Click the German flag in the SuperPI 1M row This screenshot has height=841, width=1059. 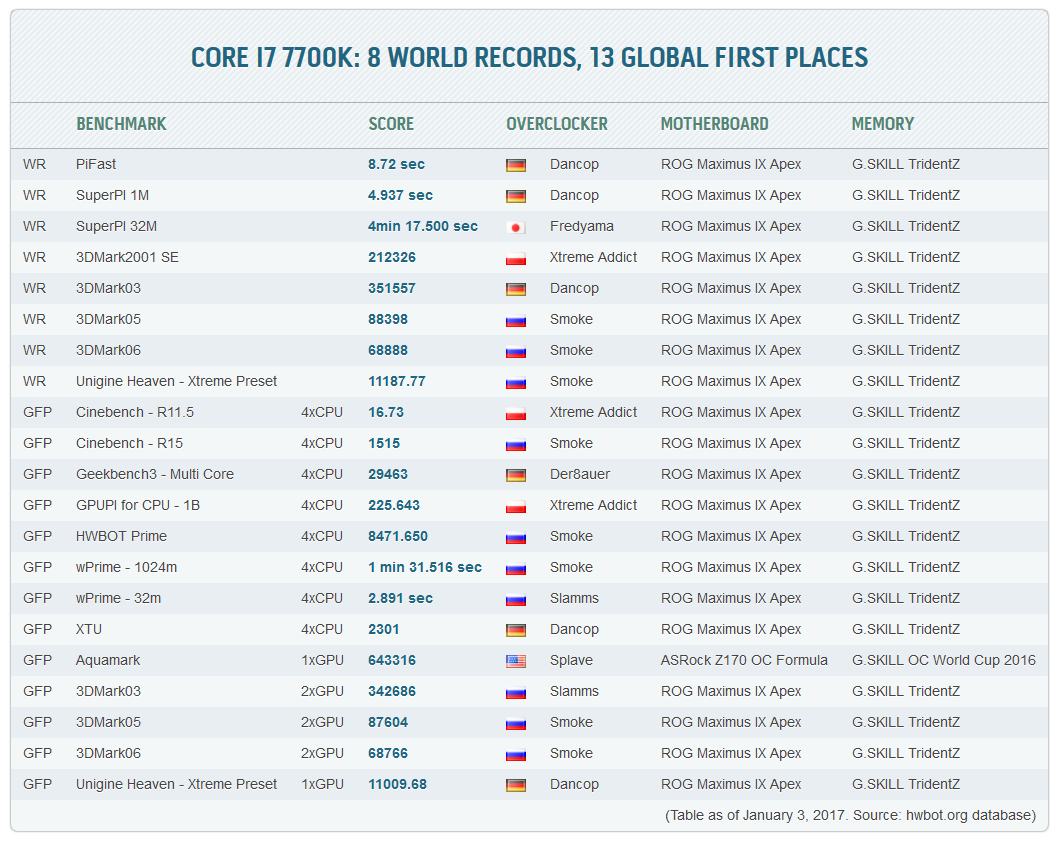pos(516,196)
